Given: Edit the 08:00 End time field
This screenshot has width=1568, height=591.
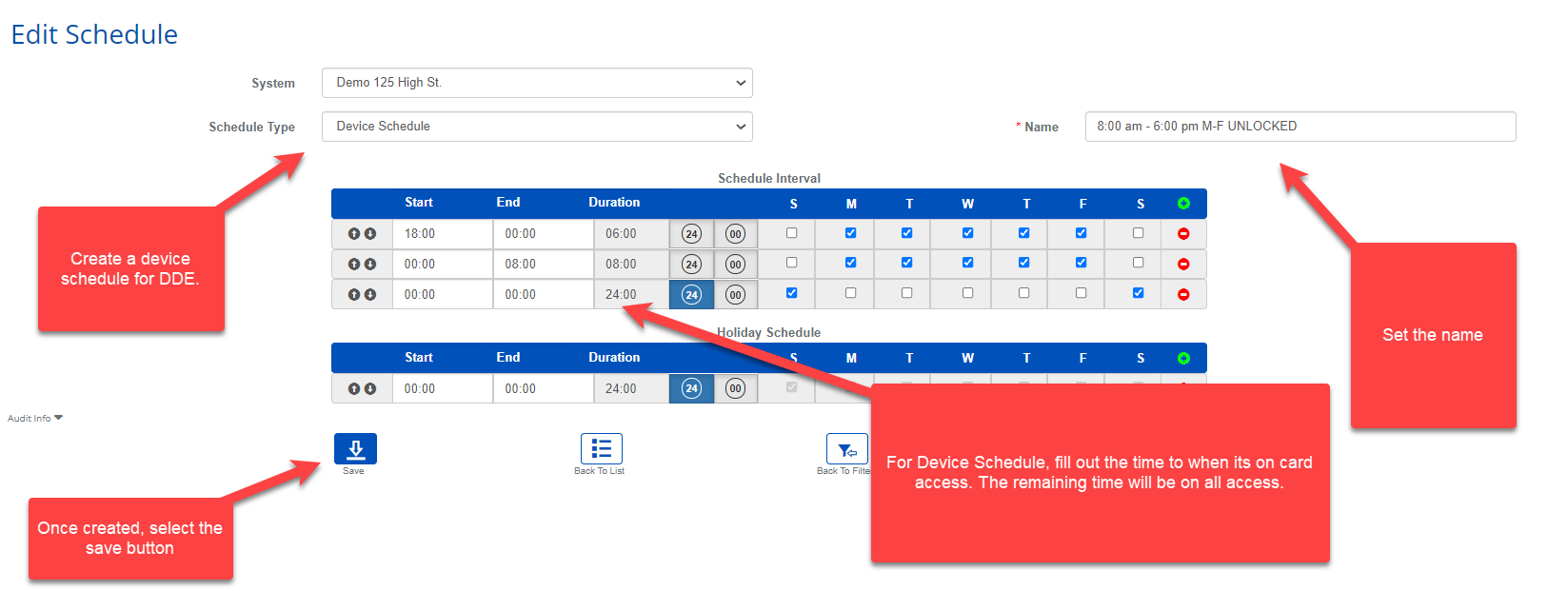Looking at the screenshot, I should [x=543, y=265].
